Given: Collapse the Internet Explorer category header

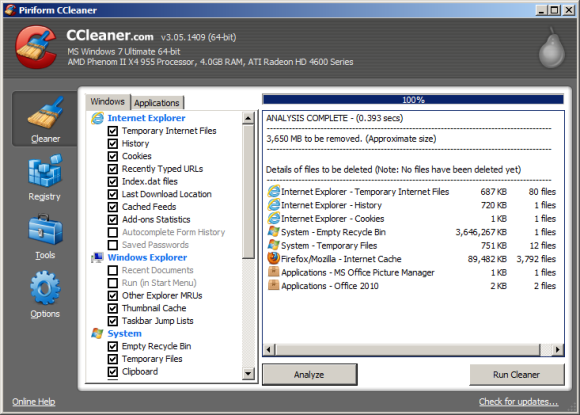Looking at the screenshot, I should click(146, 118).
